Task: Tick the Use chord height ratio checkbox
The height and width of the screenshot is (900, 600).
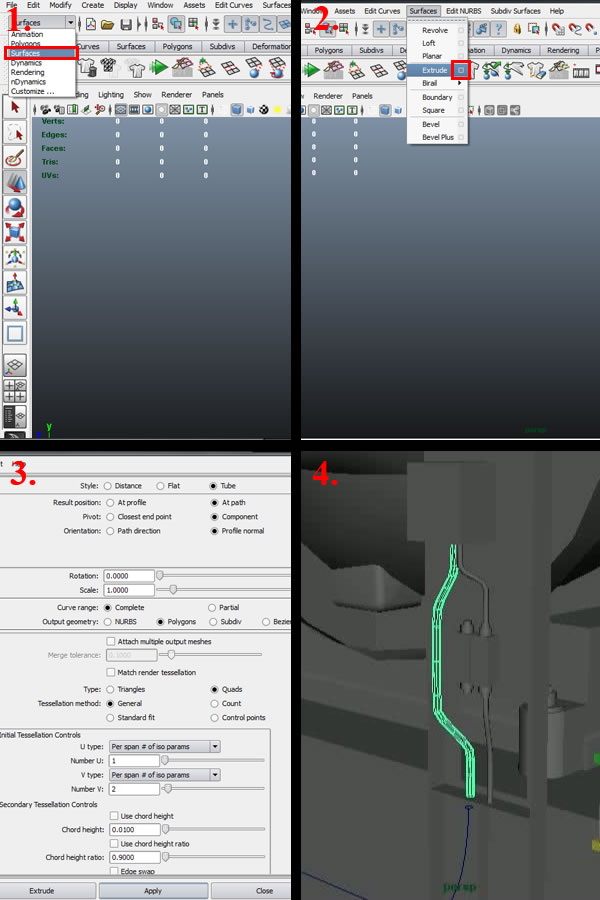Action: click(x=114, y=844)
